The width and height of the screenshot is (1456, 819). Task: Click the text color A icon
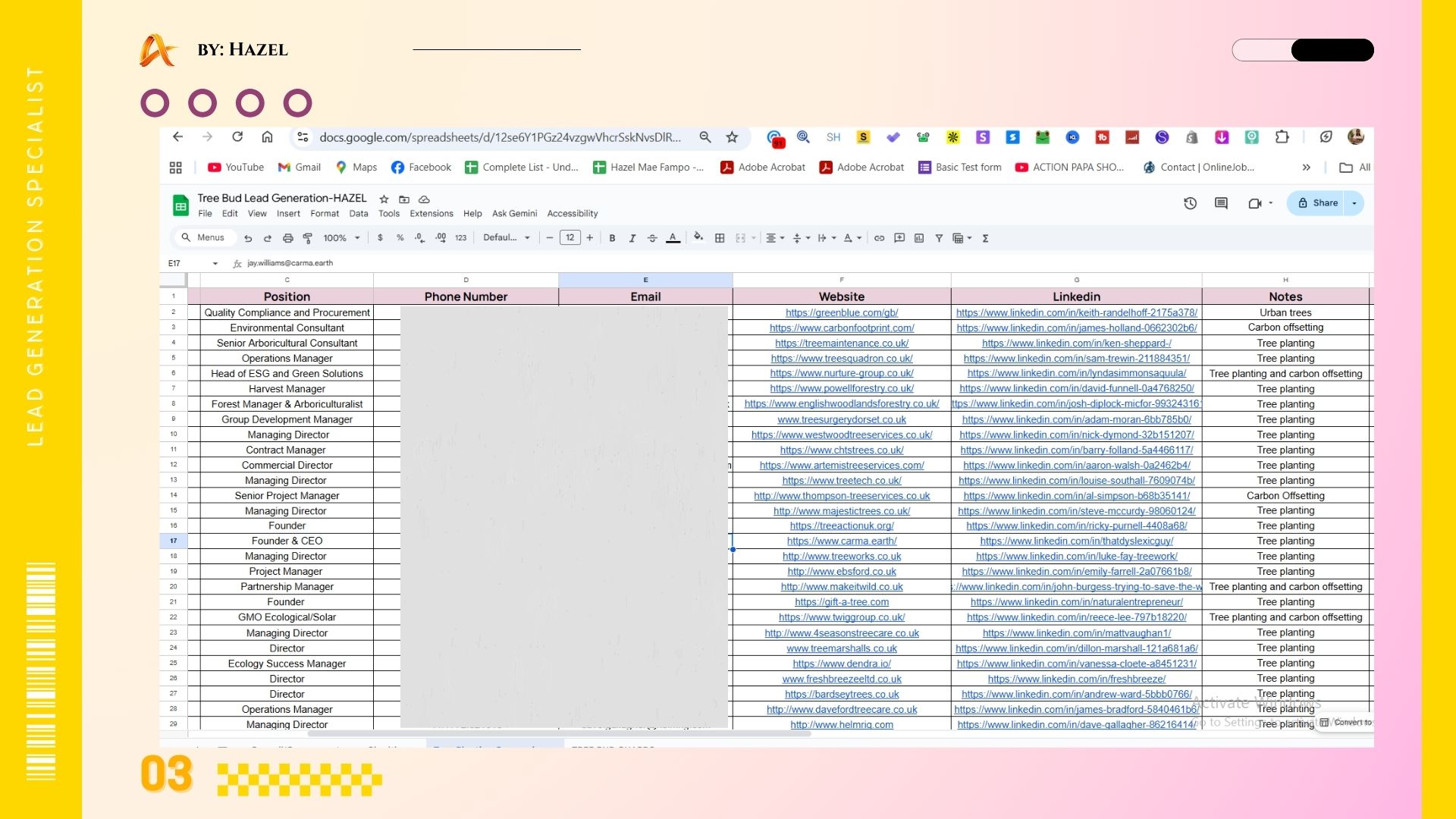tap(673, 238)
